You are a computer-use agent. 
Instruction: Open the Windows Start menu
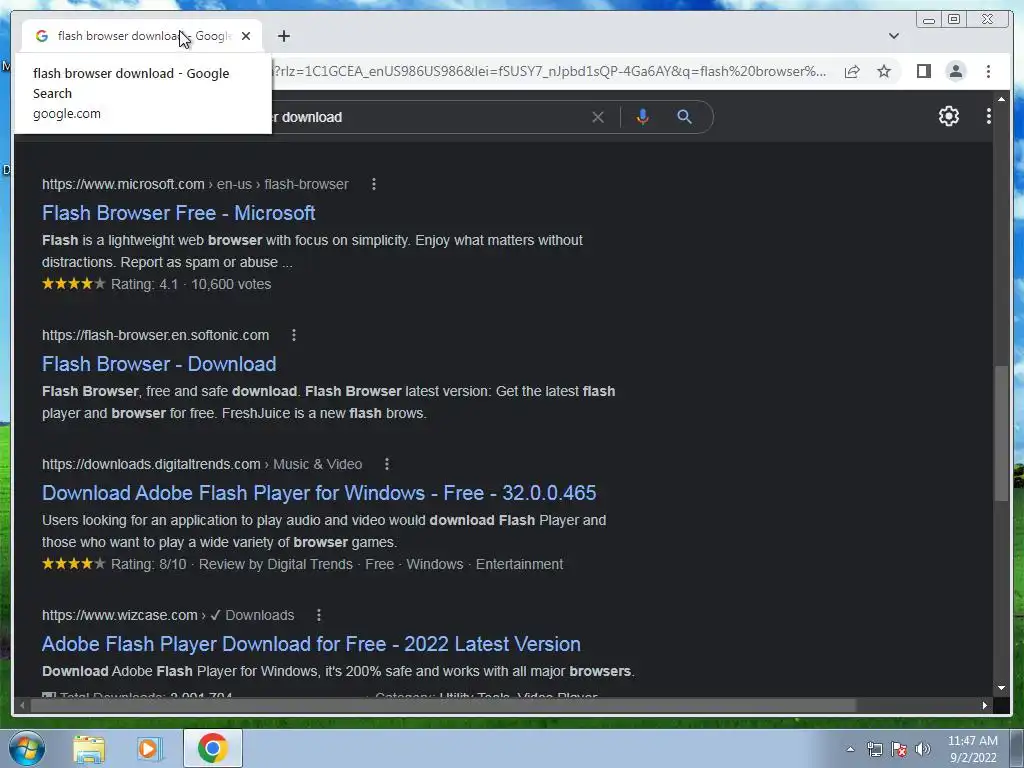point(26,748)
